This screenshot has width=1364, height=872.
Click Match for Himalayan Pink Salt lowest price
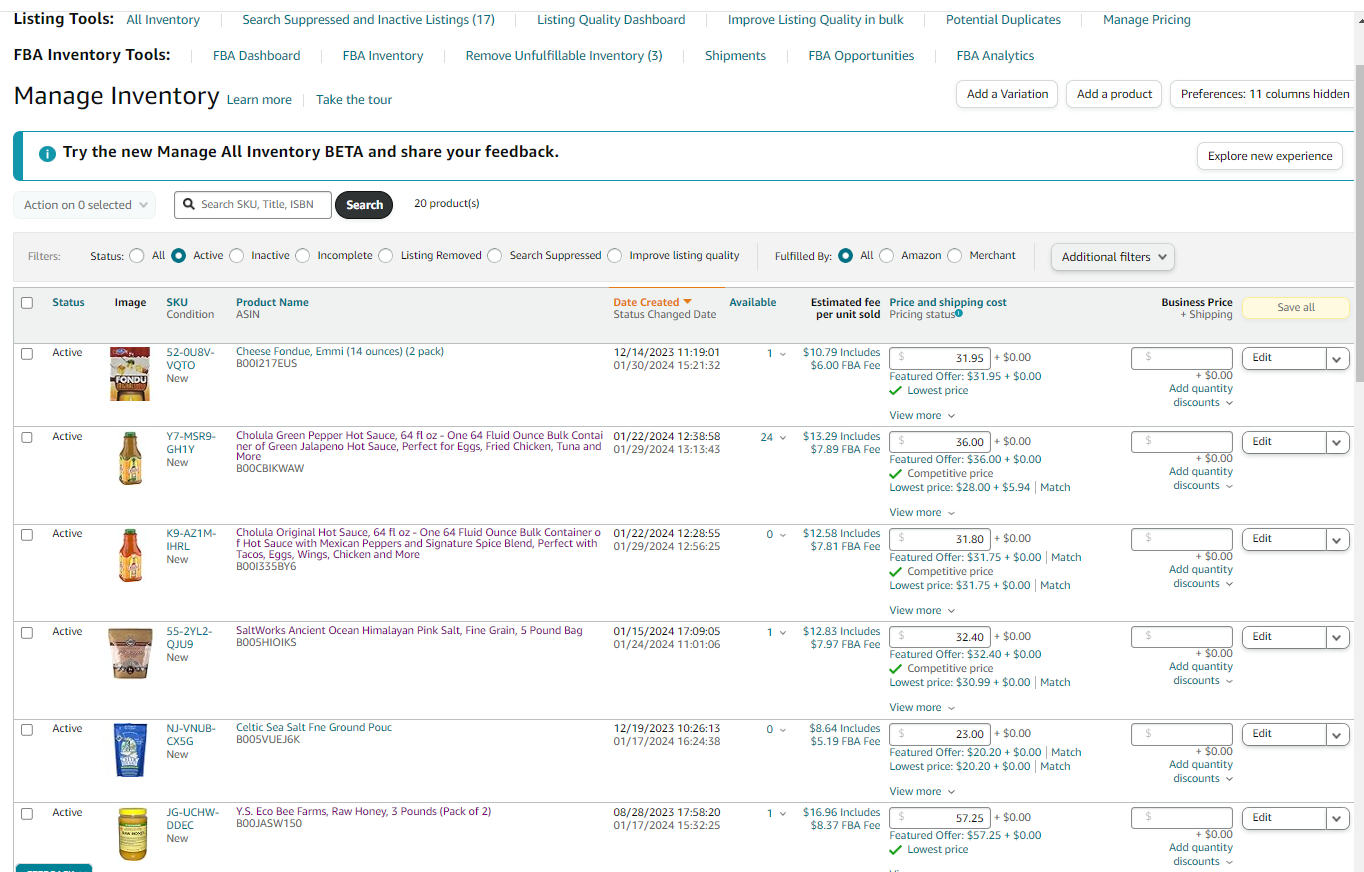point(1055,682)
